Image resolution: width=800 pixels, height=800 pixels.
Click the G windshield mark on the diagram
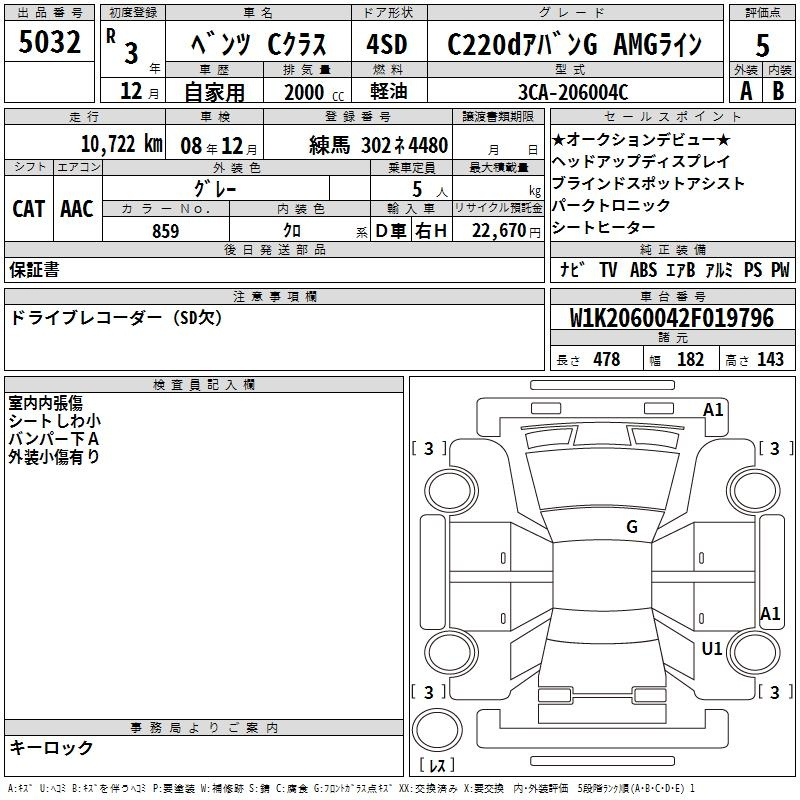point(631,527)
